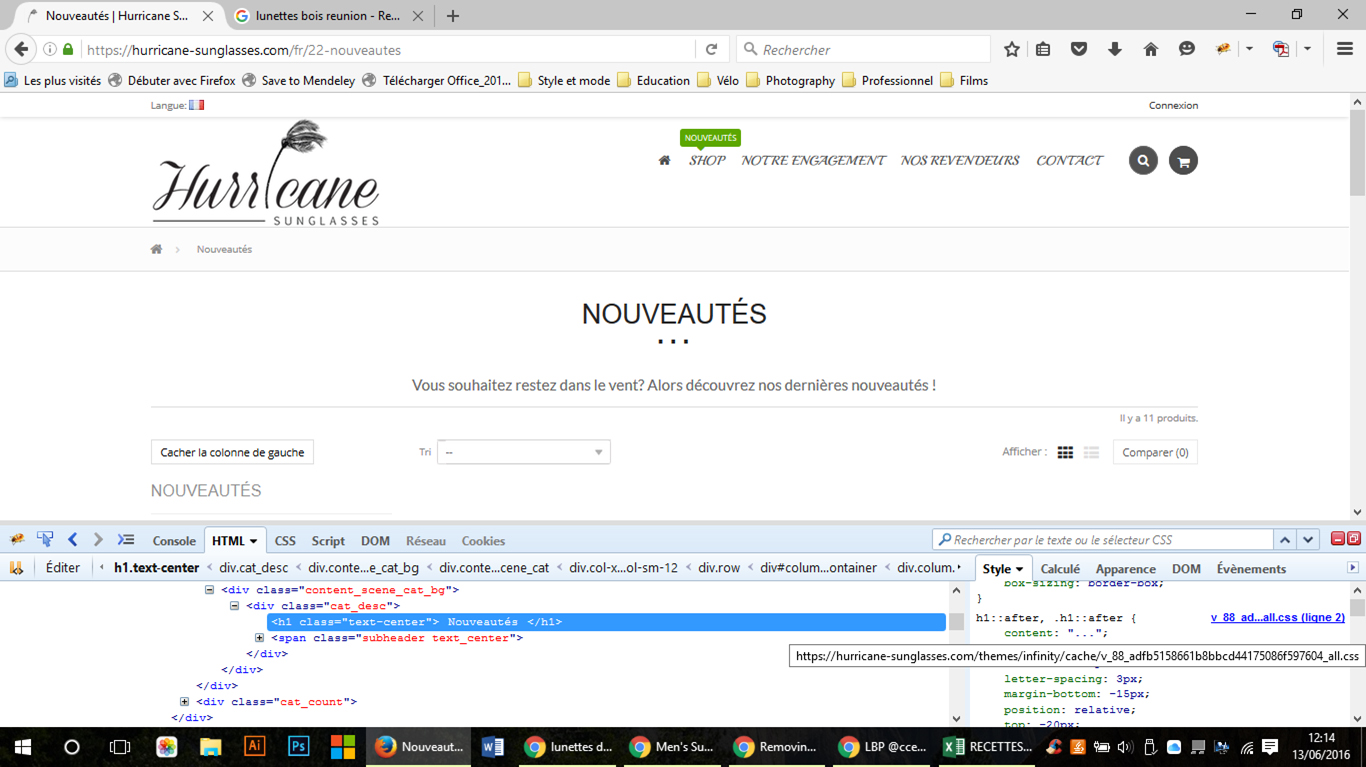
Task: Click Cacher la colonne de gauche button
Action: (232, 452)
